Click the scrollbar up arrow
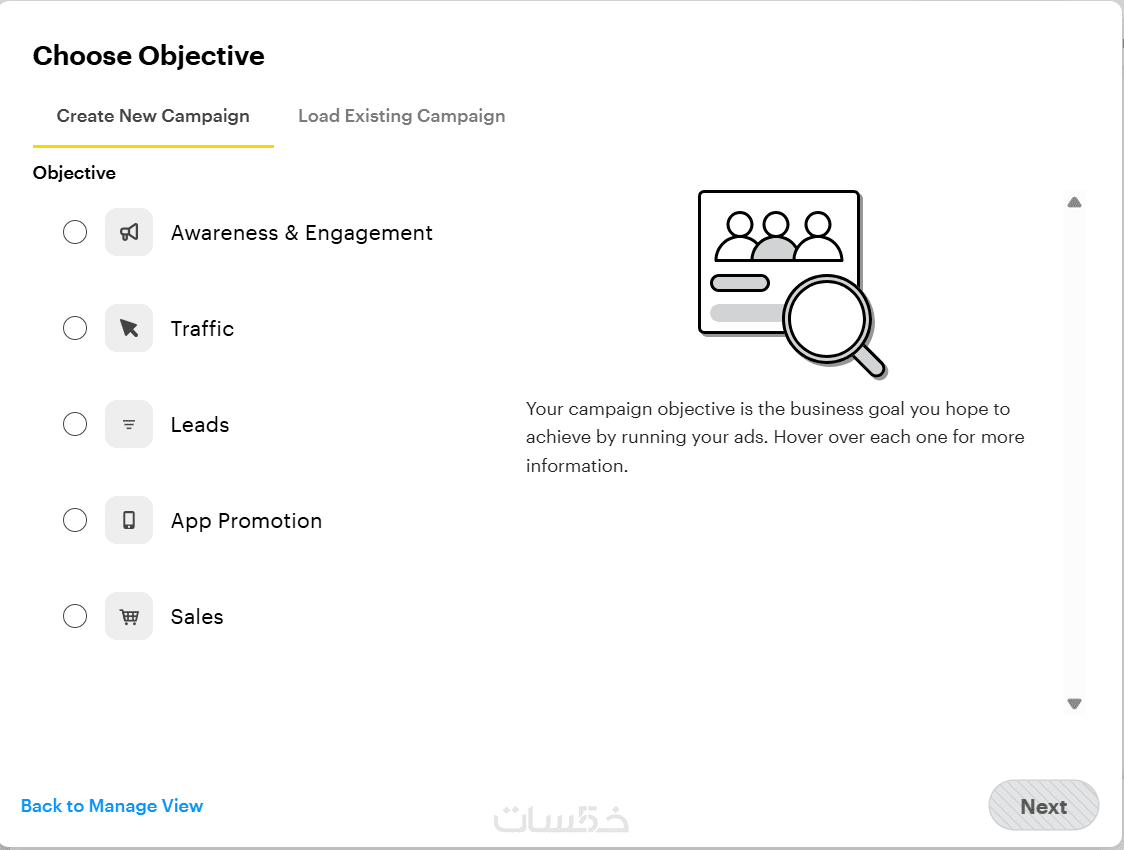1124x850 pixels. click(1074, 202)
